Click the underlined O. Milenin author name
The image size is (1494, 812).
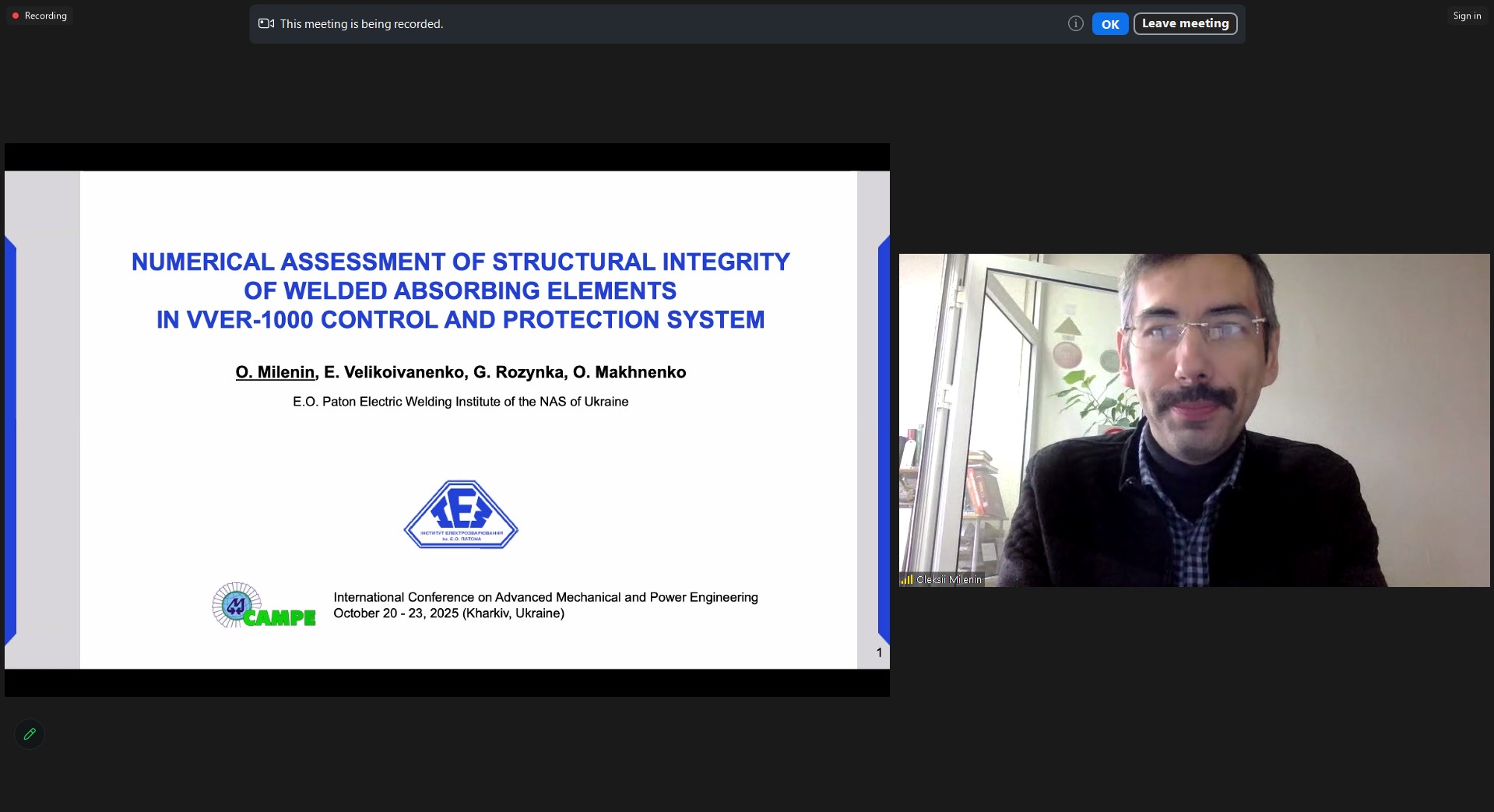[275, 372]
